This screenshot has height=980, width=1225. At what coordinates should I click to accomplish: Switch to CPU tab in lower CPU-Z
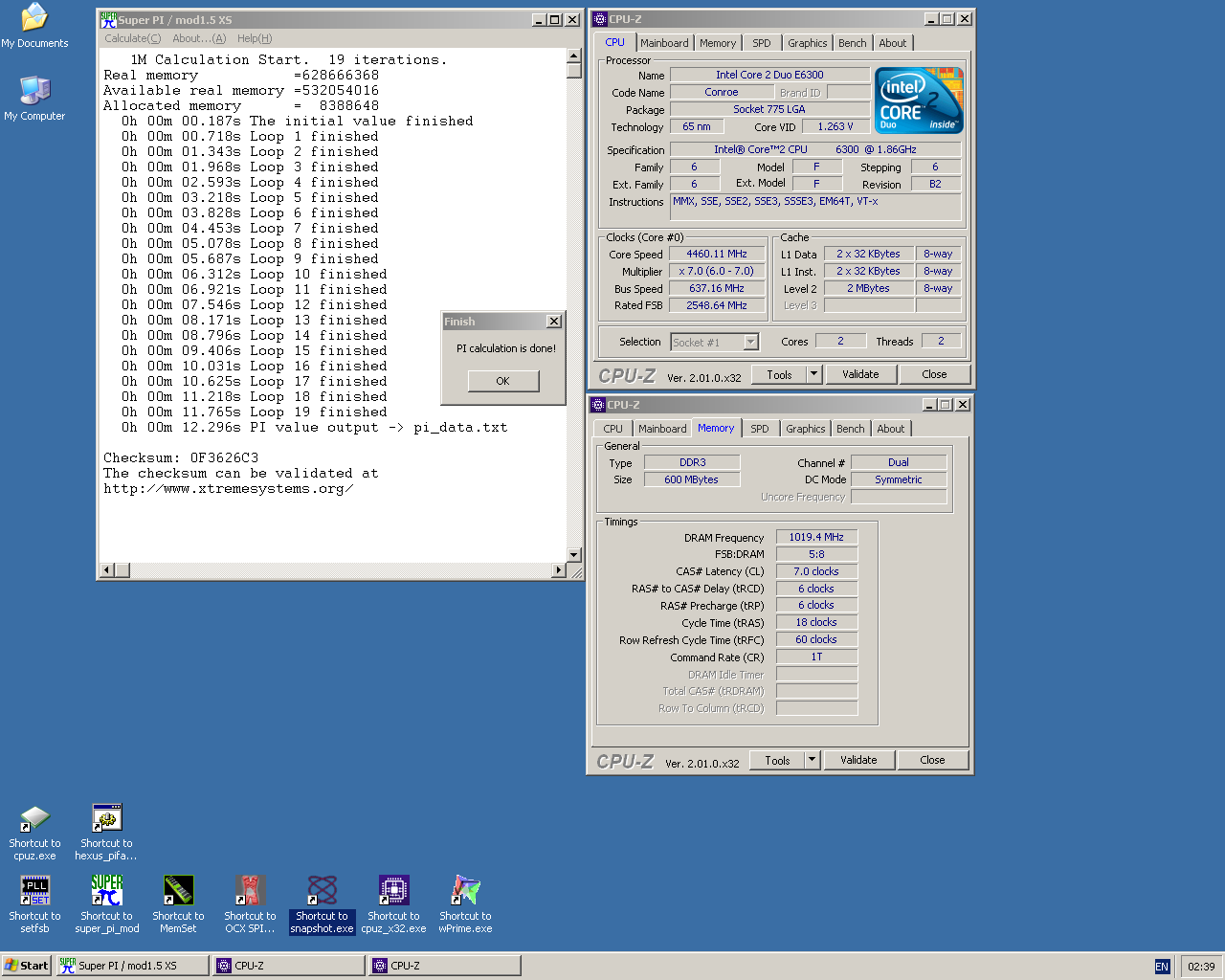612,429
